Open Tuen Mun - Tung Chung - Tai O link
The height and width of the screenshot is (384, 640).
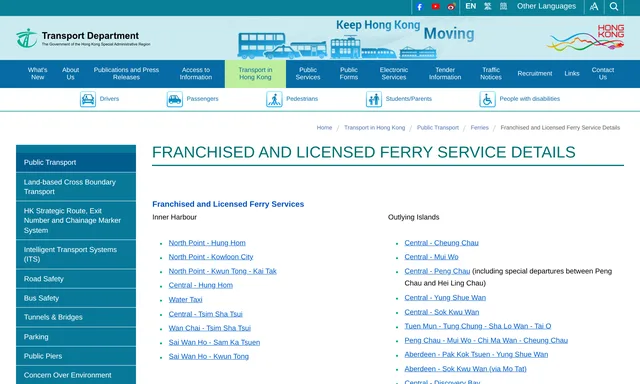click(x=478, y=326)
